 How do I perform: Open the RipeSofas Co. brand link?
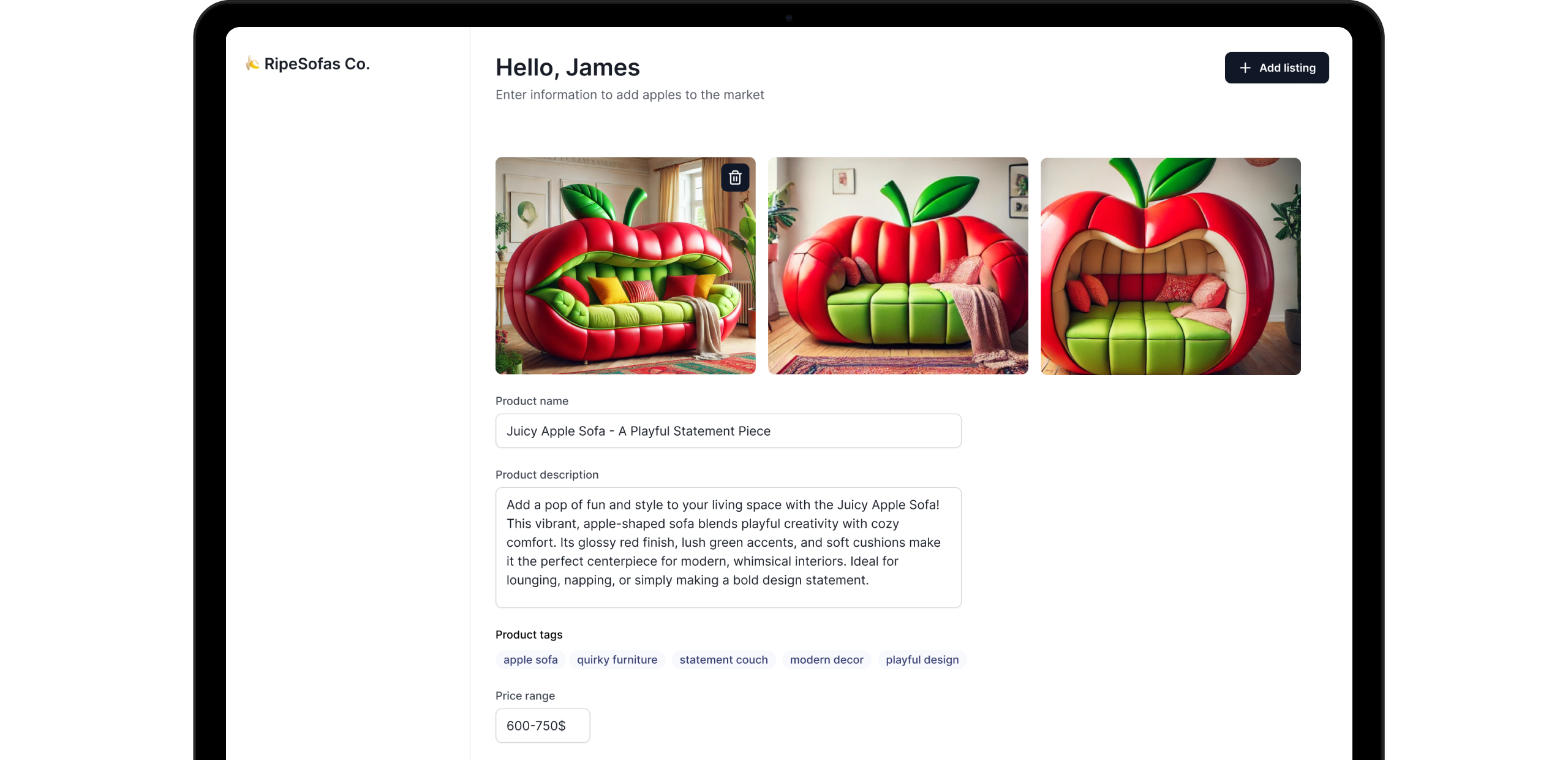(x=307, y=63)
